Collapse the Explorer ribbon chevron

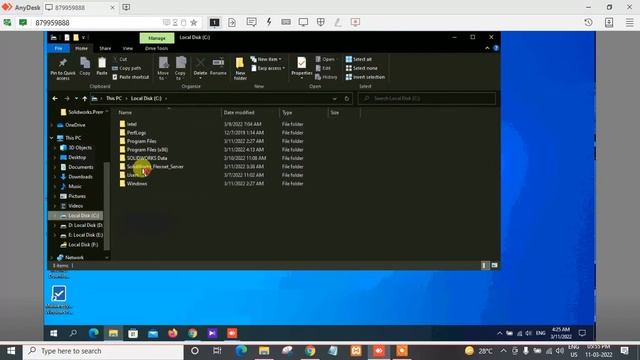click(487, 48)
